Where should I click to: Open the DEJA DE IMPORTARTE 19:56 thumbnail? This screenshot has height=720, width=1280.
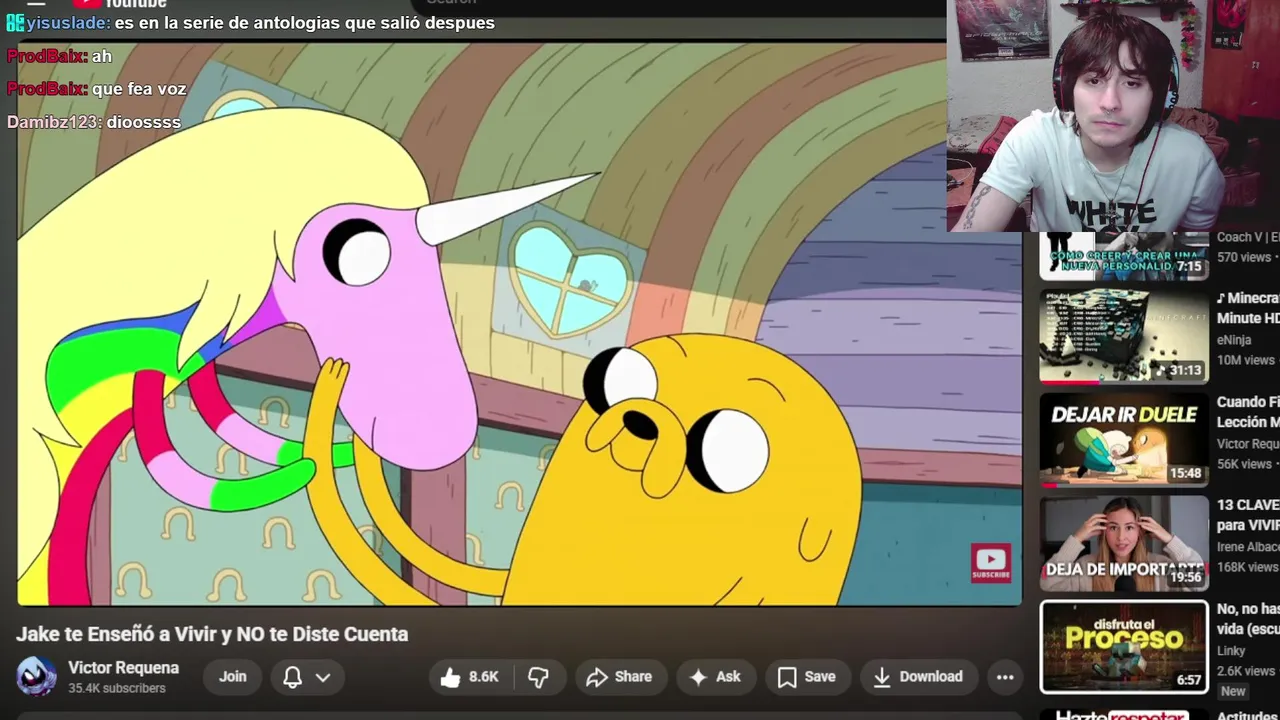coord(1124,543)
